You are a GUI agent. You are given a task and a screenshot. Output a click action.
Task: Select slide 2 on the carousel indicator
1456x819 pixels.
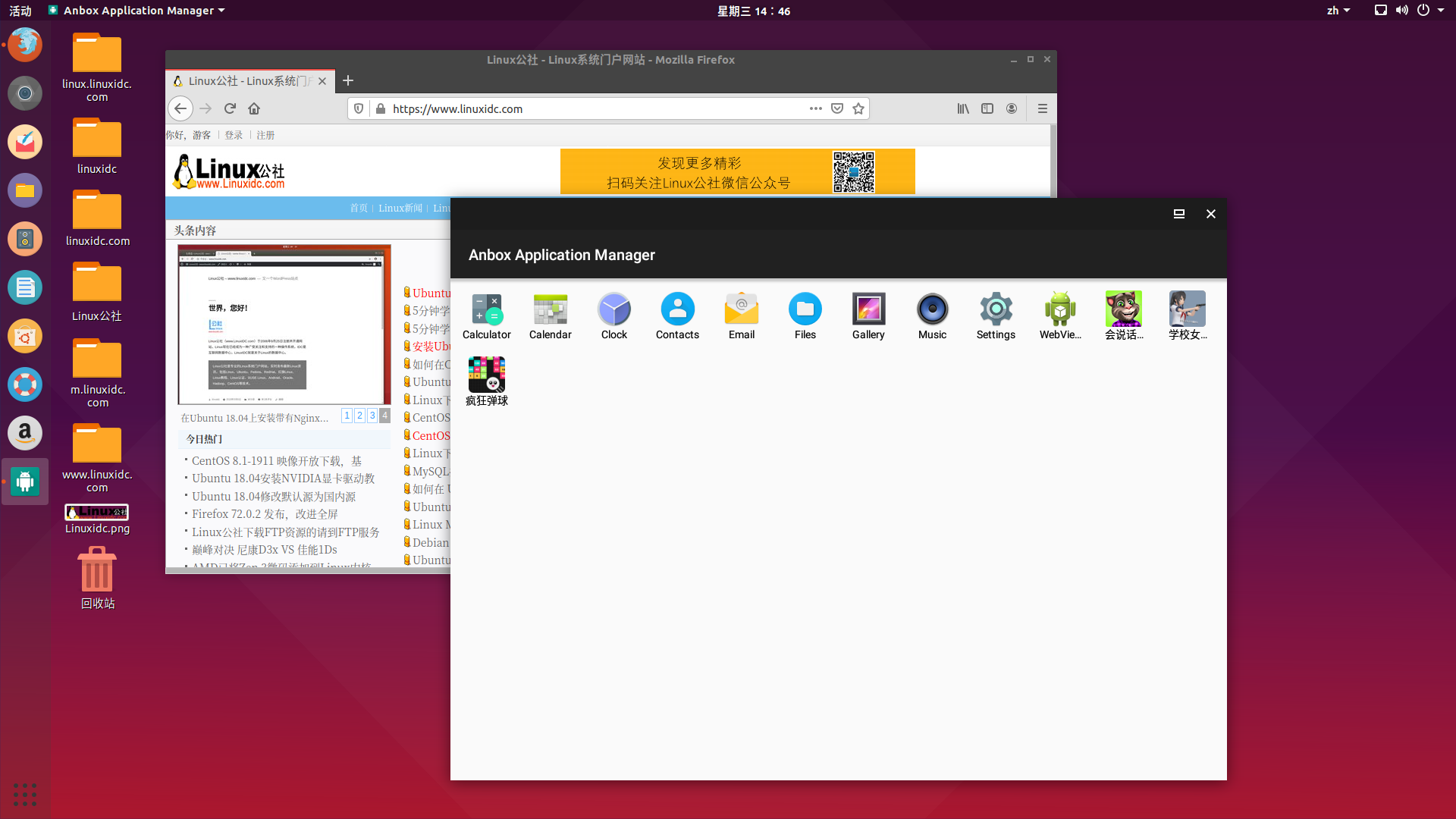coord(359,416)
